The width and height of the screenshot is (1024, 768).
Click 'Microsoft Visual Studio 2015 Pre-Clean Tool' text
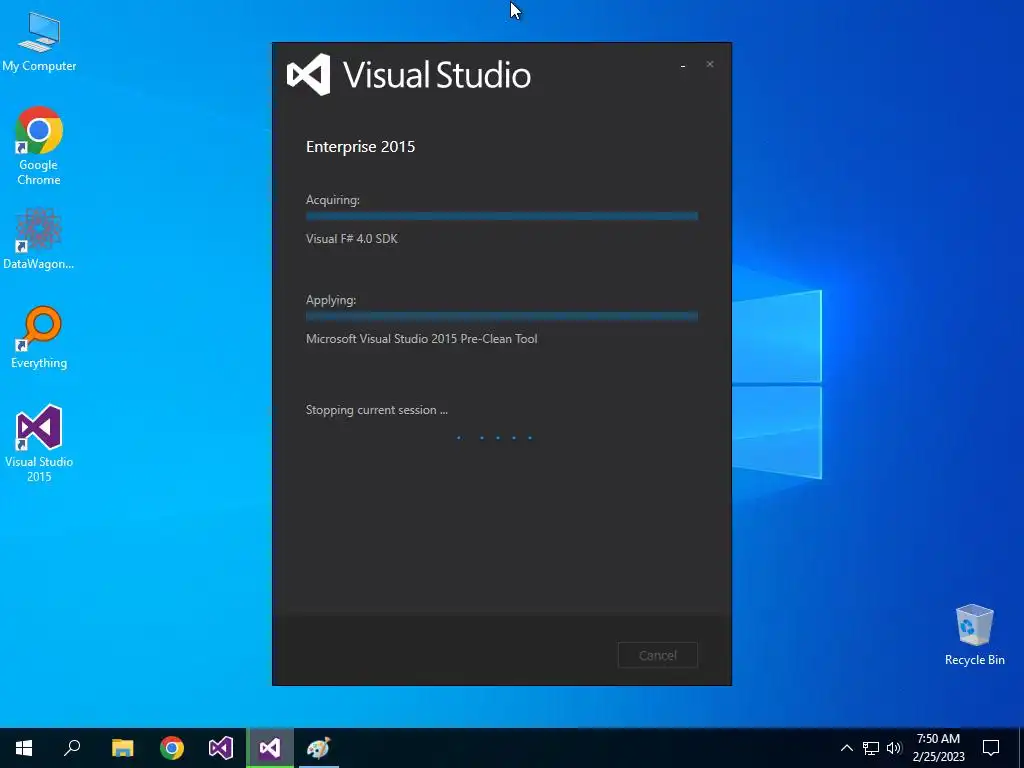point(422,339)
